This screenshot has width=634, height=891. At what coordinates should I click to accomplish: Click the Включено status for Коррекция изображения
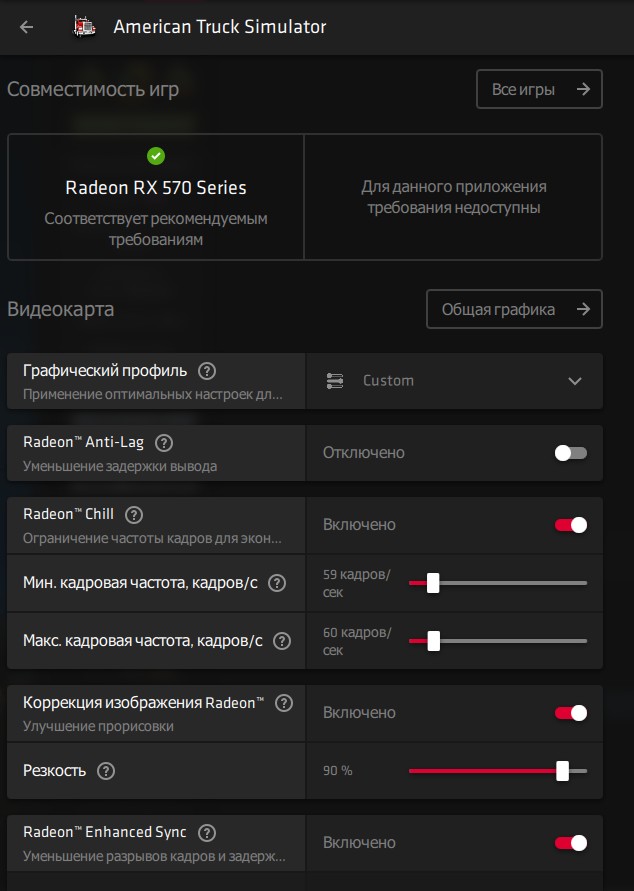[x=359, y=713]
